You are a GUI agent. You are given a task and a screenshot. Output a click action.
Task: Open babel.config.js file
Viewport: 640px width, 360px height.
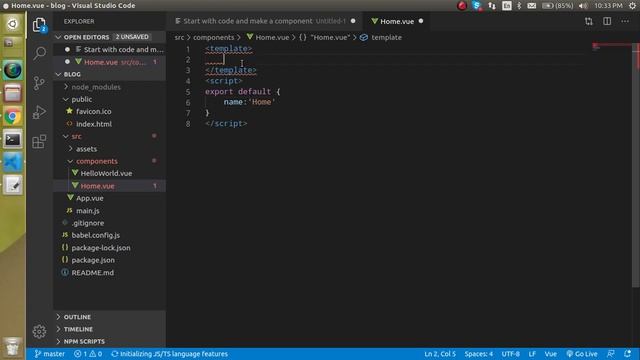tap(109, 235)
